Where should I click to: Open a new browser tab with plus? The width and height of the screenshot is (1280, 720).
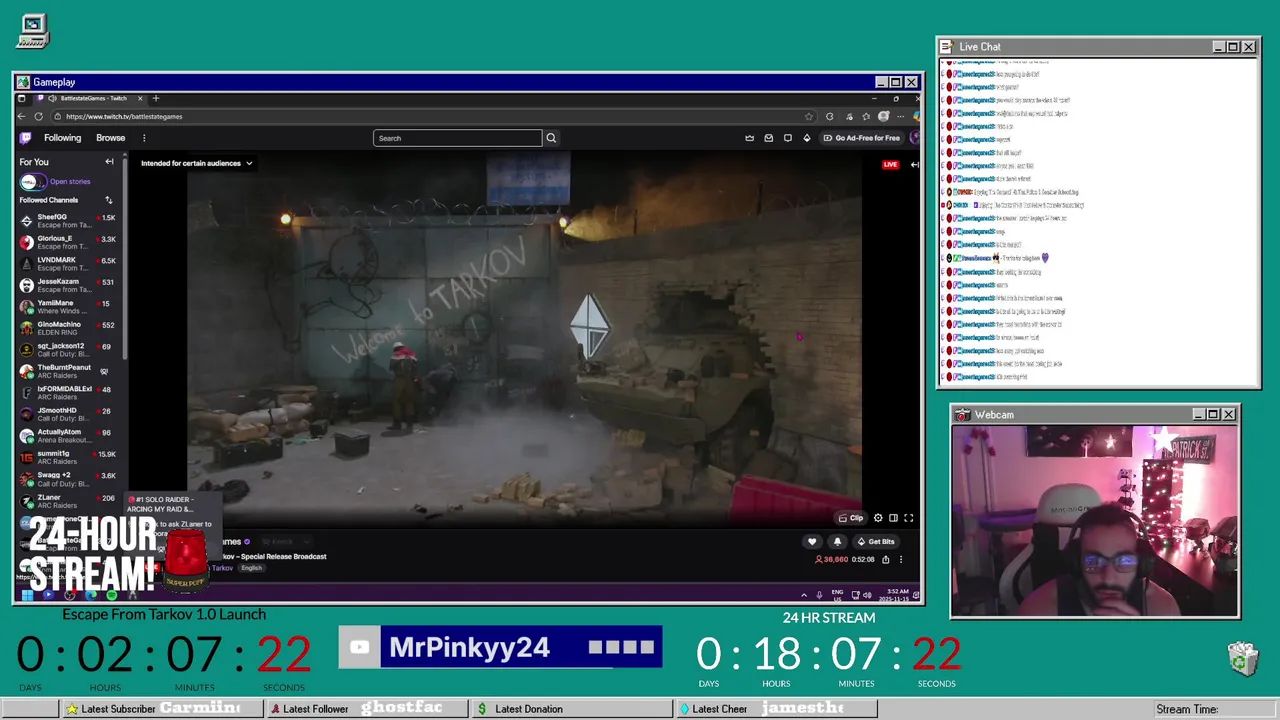(156, 98)
